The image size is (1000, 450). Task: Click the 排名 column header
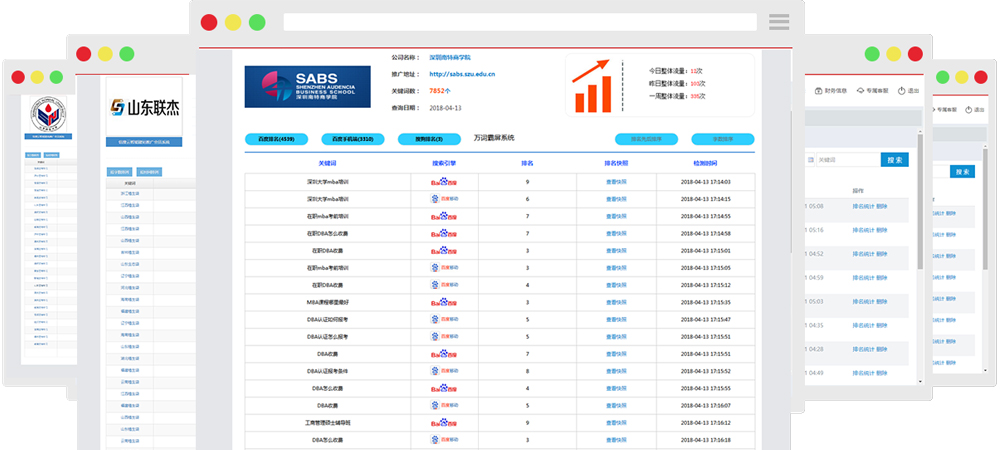(527, 163)
